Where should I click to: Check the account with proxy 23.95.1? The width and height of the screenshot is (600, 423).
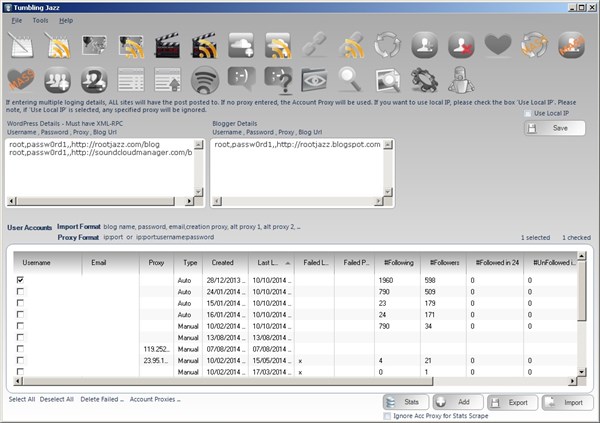(x=20, y=360)
